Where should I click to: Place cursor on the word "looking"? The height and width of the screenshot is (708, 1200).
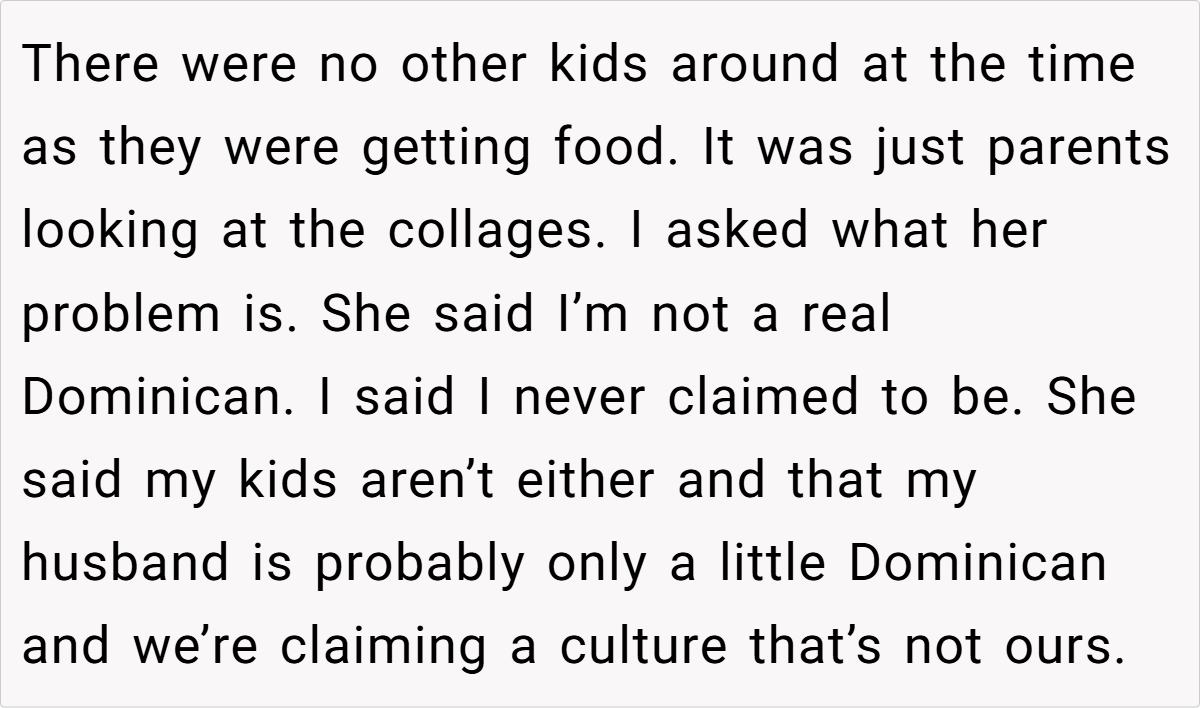point(111,231)
